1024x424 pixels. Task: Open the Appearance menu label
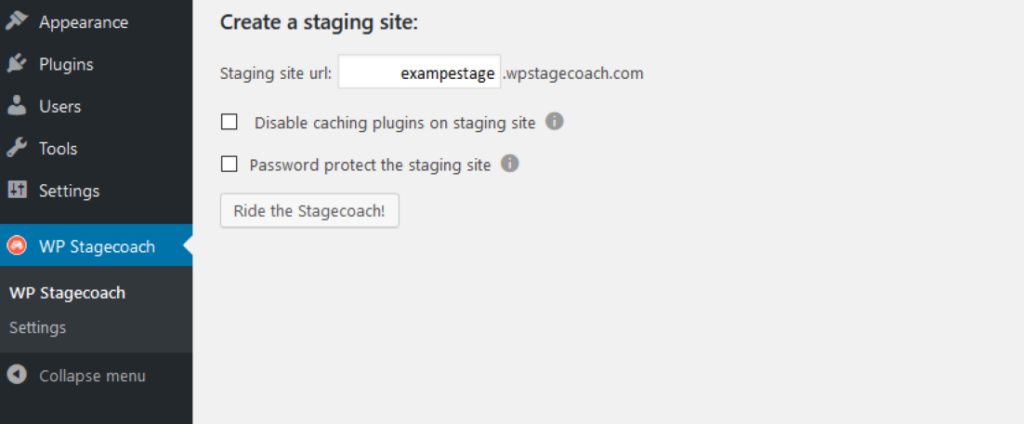(83, 22)
